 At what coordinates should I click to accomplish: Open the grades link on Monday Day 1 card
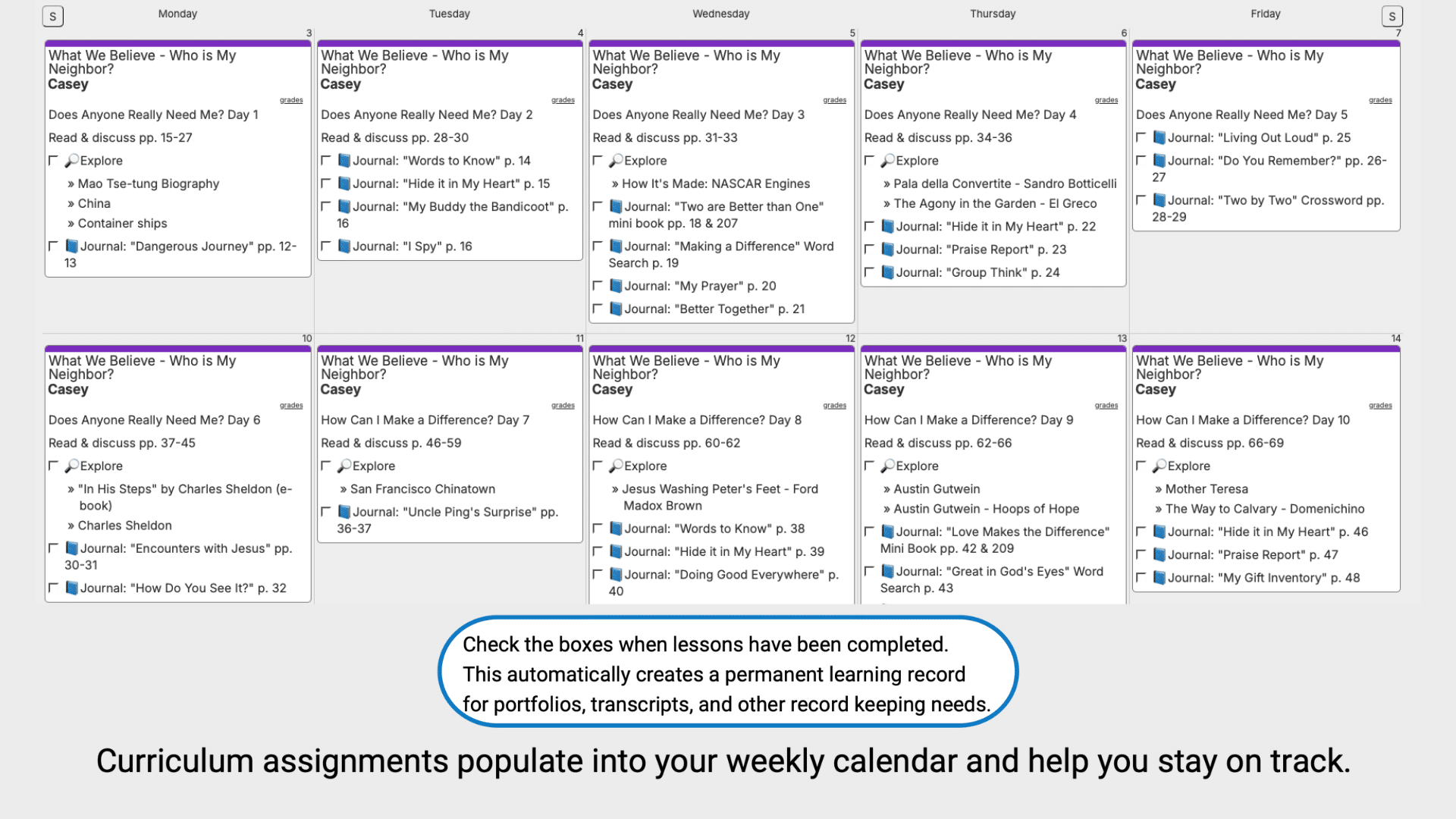click(291, 99)
